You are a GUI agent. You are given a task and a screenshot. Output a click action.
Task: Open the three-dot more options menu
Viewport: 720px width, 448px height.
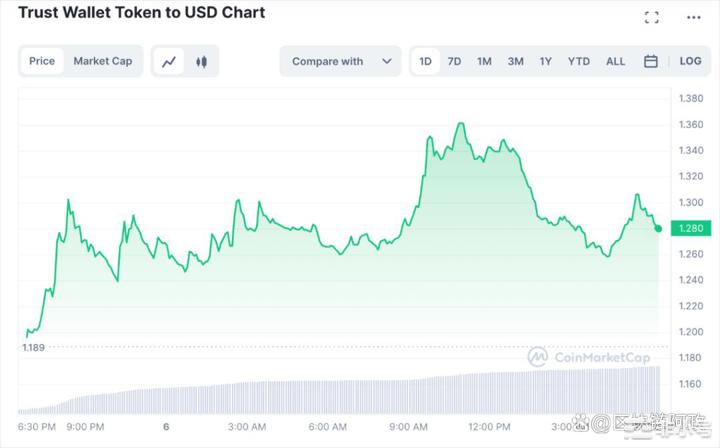click(694, 17)
